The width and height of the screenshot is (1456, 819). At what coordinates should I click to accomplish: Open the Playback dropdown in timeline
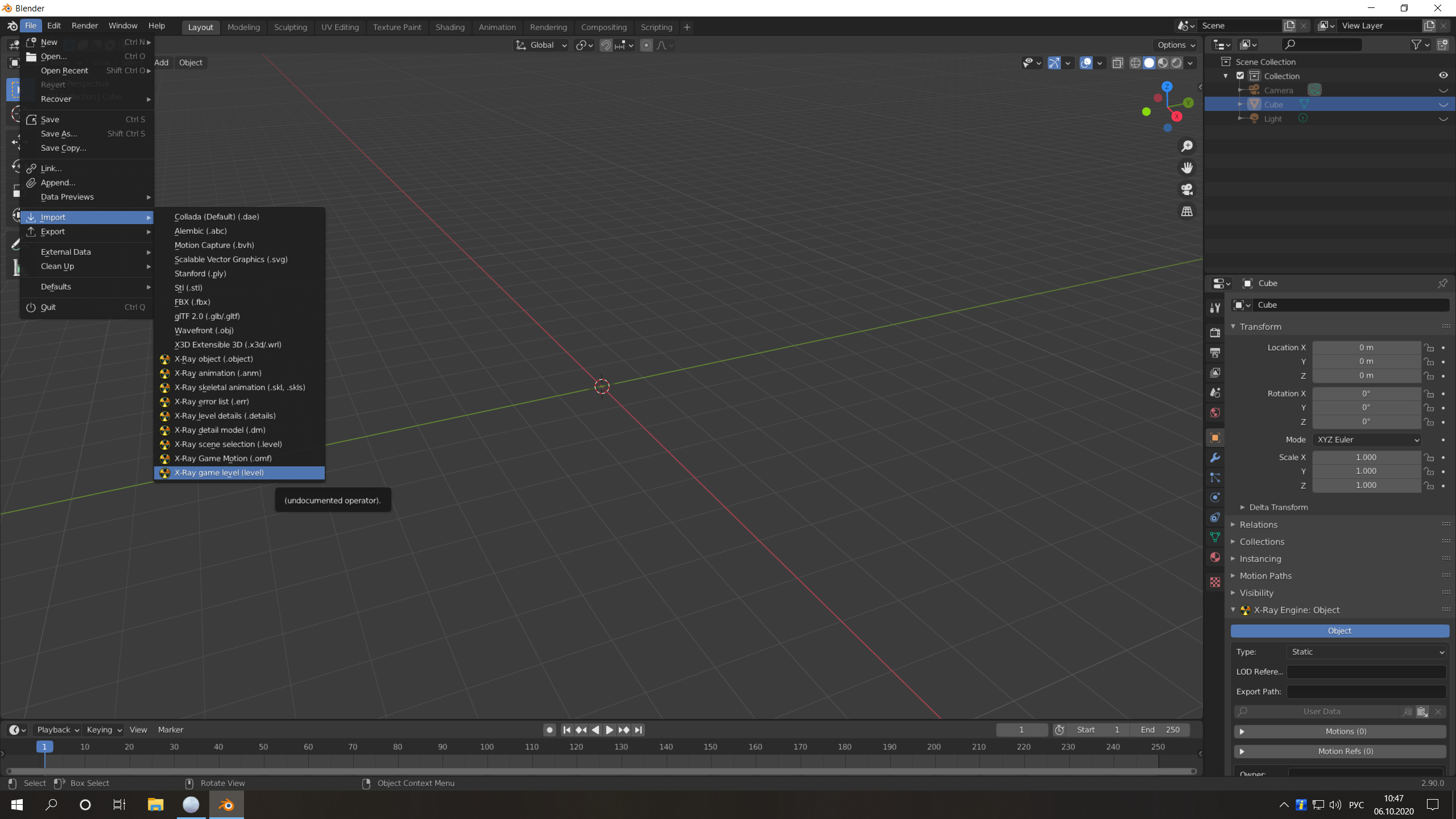58,730
